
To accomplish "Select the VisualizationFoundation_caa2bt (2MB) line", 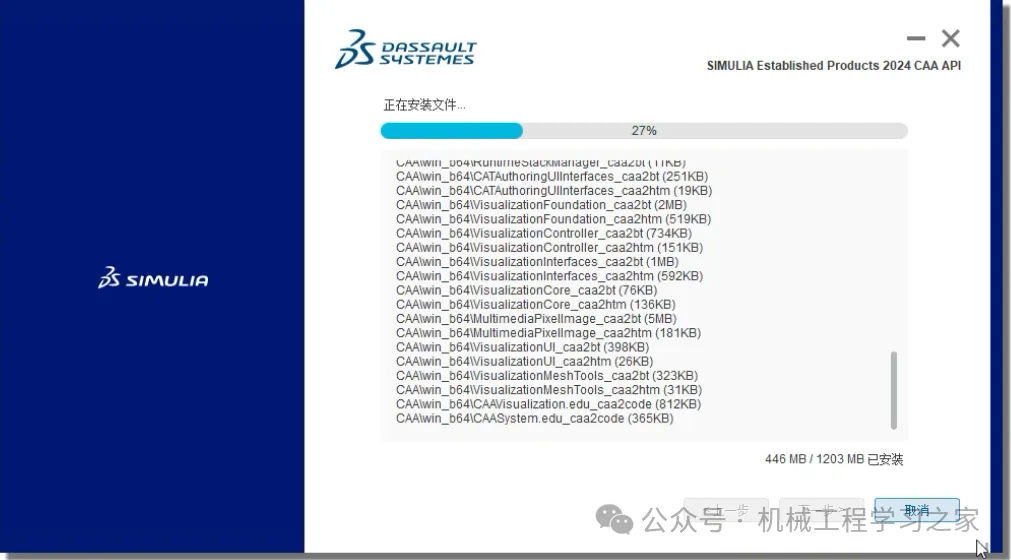I will [541, 205].
